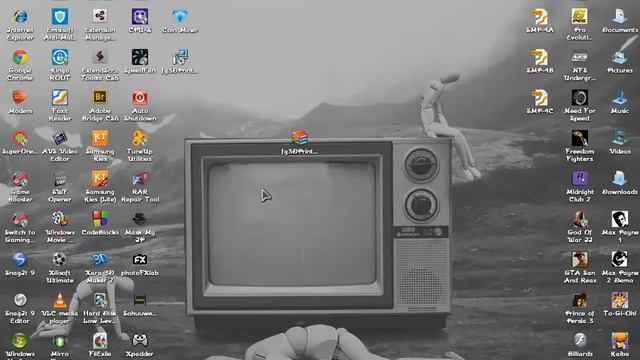Viewport: 640px width, 360px height.
Task: Click the SnagIt 9 icon
Action: pyautogui.click(x=20, y=260)
